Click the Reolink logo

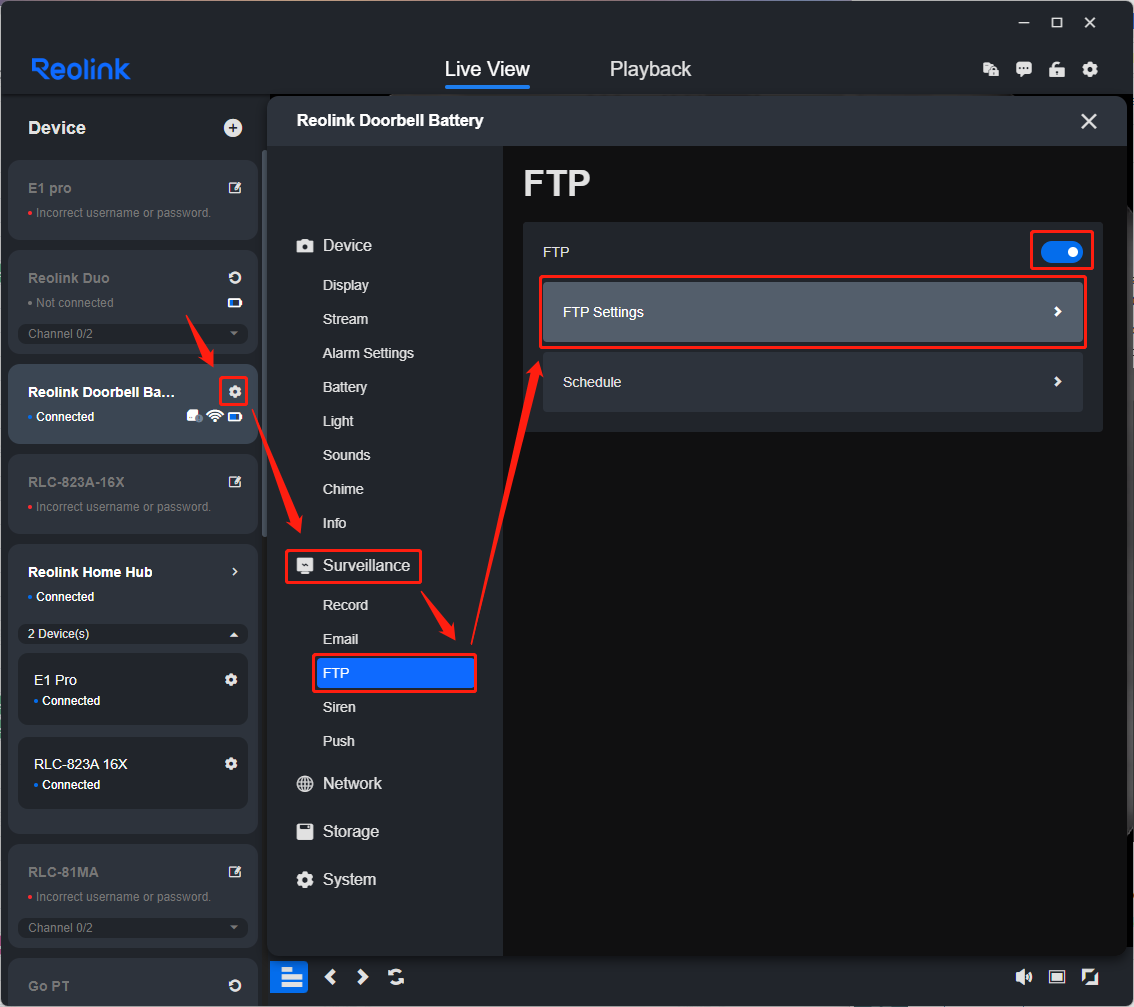point(80,69)
